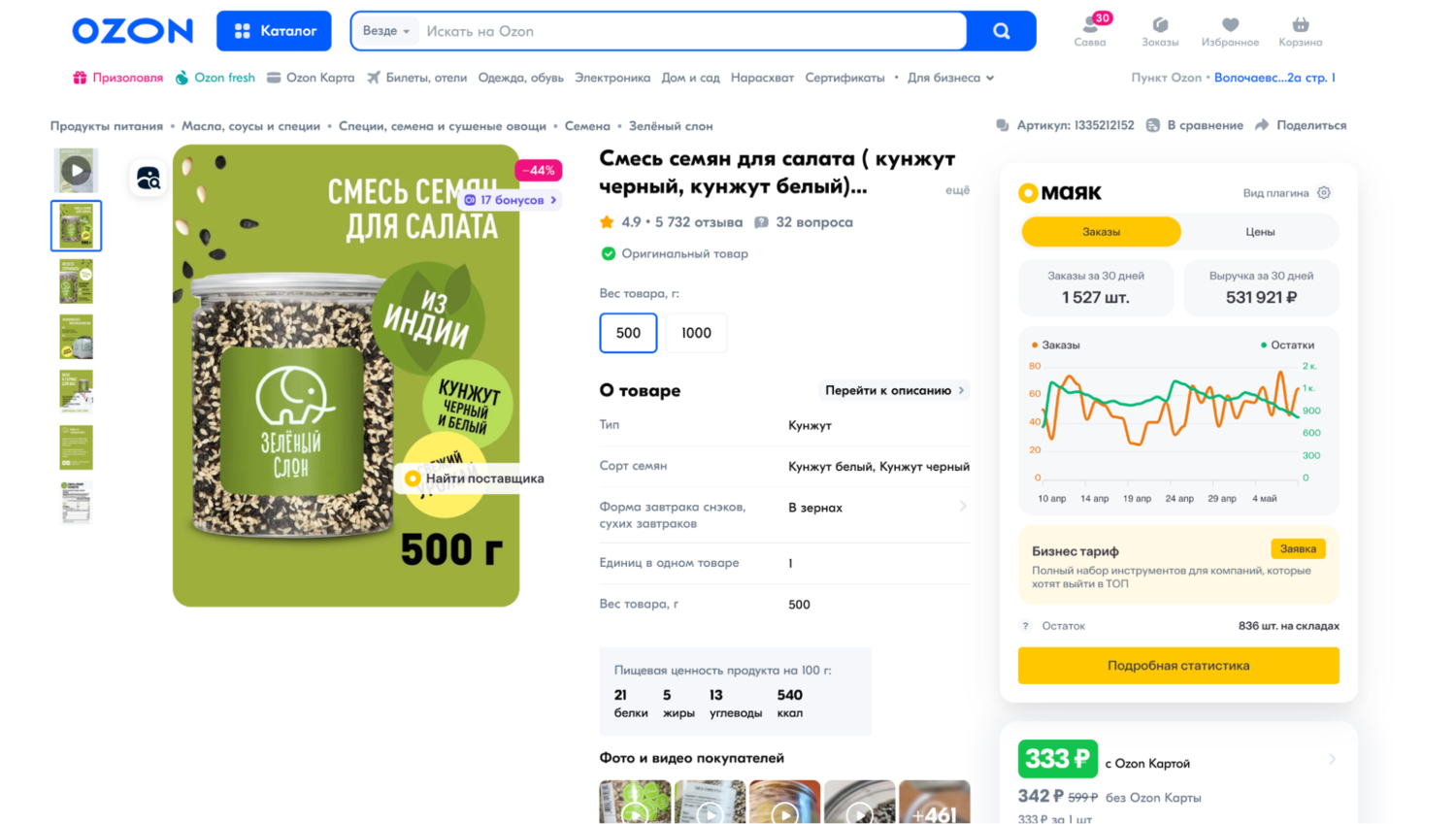Viewport: 1456px width, 824px height.
Task: Open the Электроника menu item
Action: [612, 78]
